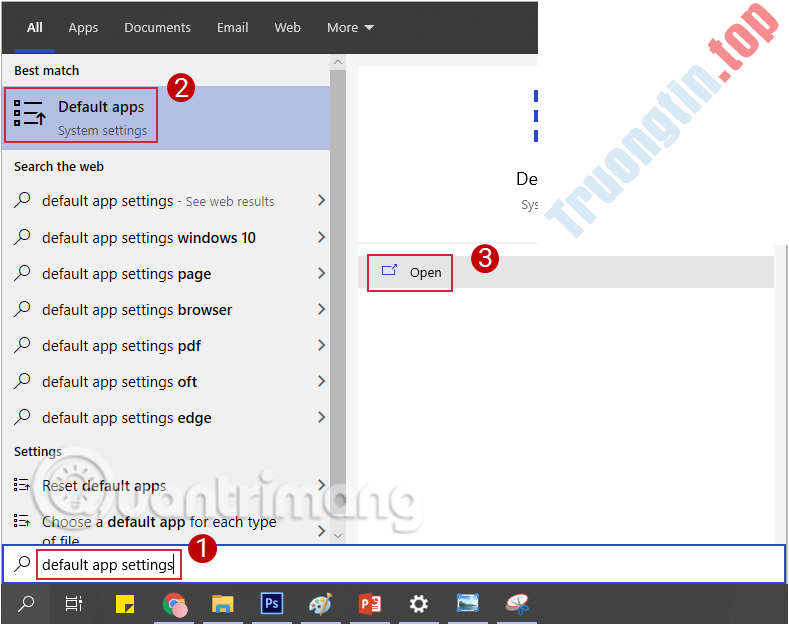Click scroll up arrow of results list
The height and width of the screenshot is (626, 789).
click(338, 62)
